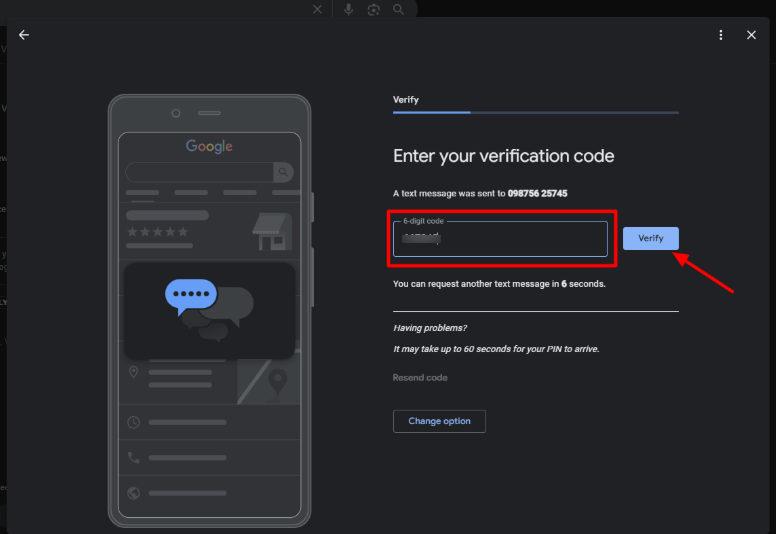Click the globe website icon in phone mockup
The height and width of the screenshot is (534, 776).
[134, 493]
